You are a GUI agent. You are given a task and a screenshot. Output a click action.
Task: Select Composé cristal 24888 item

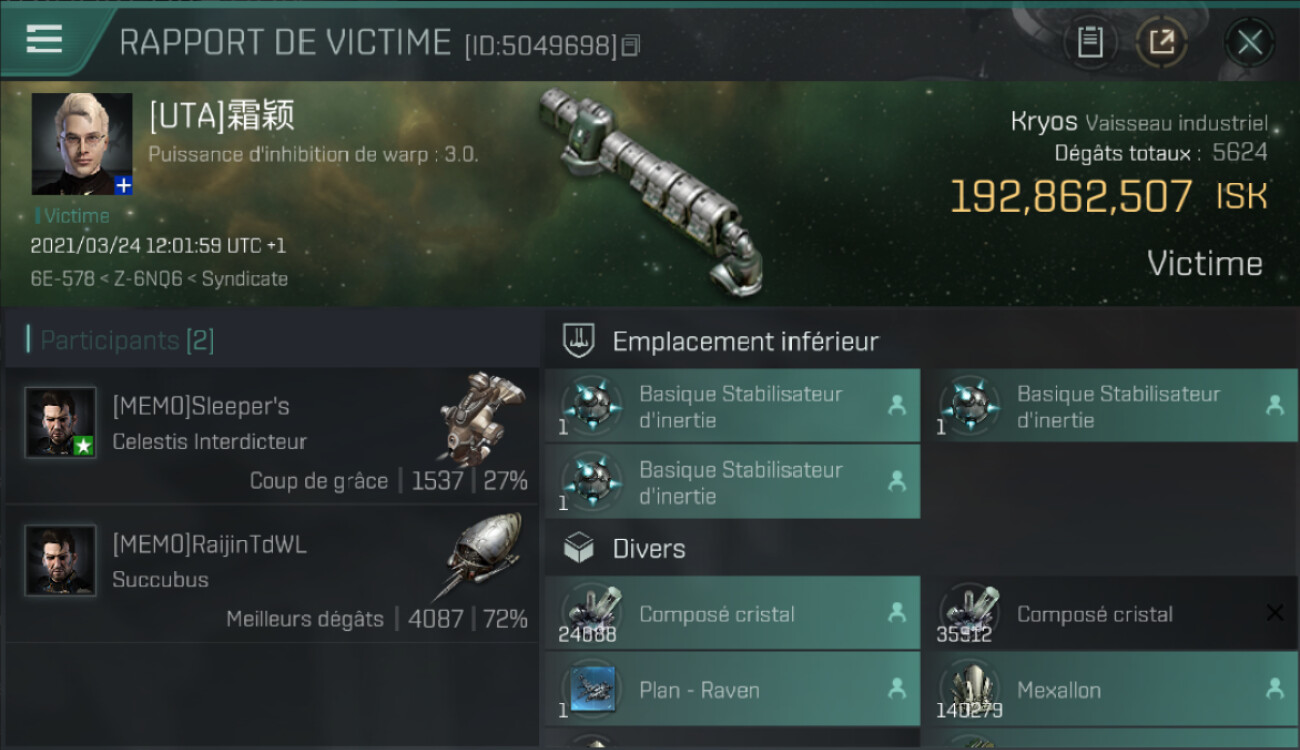[x=732, y=613]
